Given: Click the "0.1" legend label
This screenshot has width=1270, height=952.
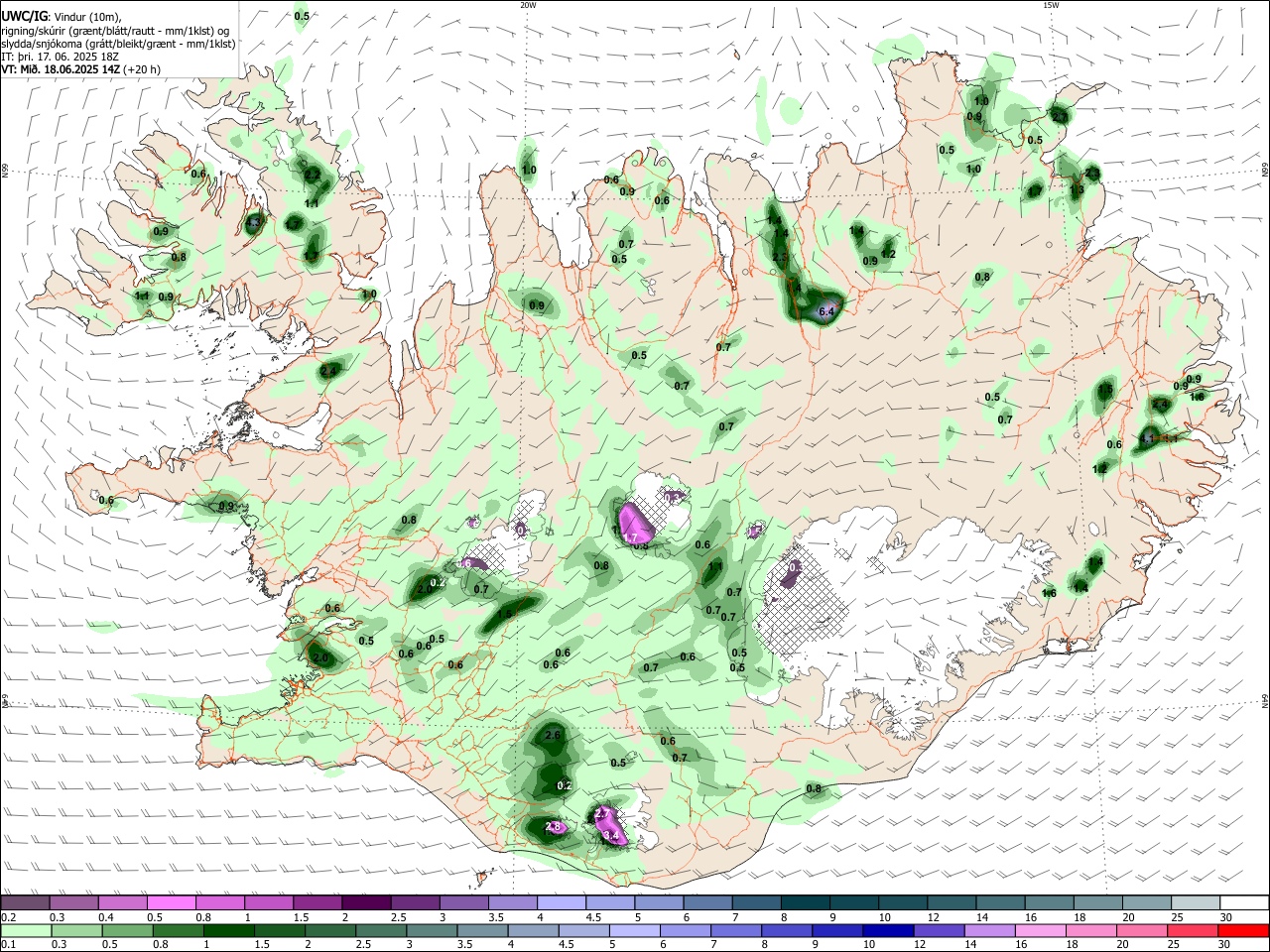Looking at the screenshot, I should click(7, 945).
